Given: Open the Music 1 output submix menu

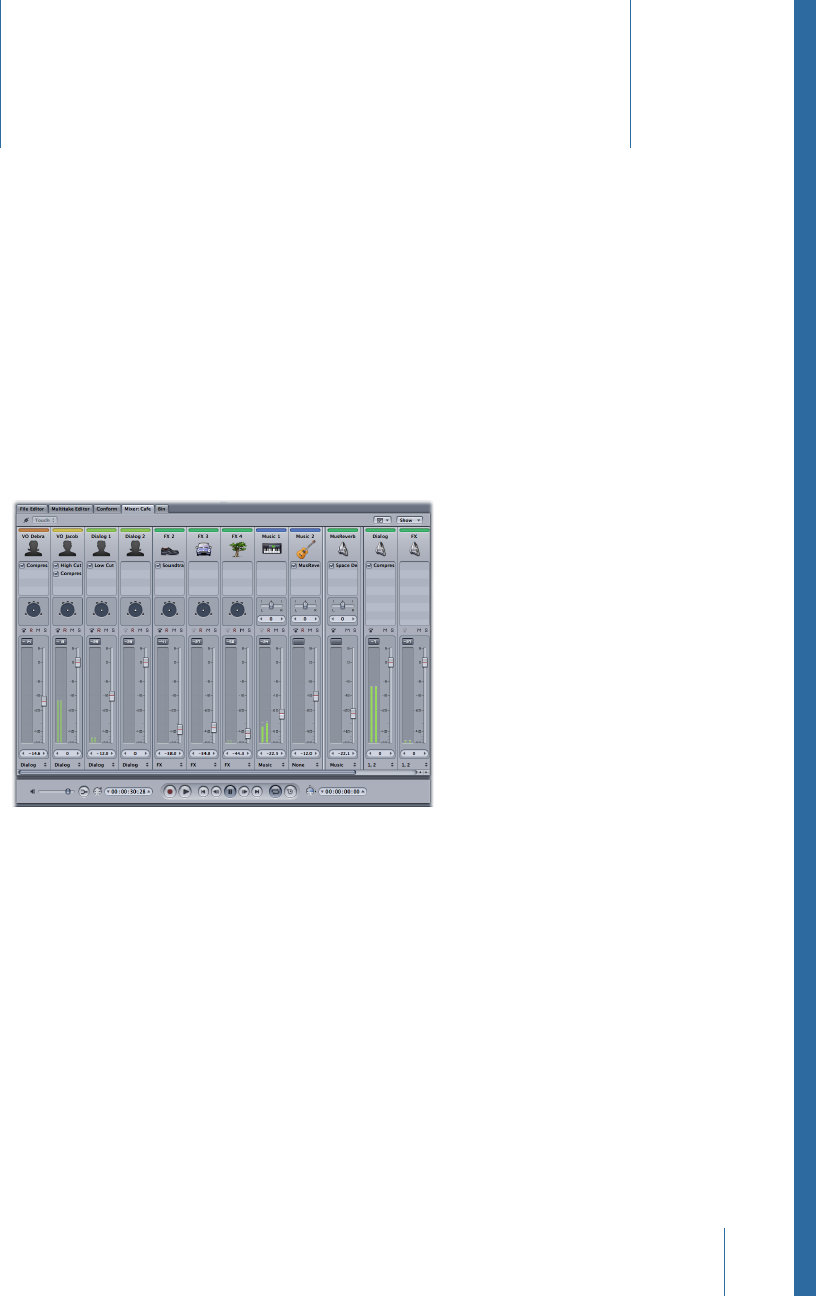Looking at the screenshot, I should 272,764.
